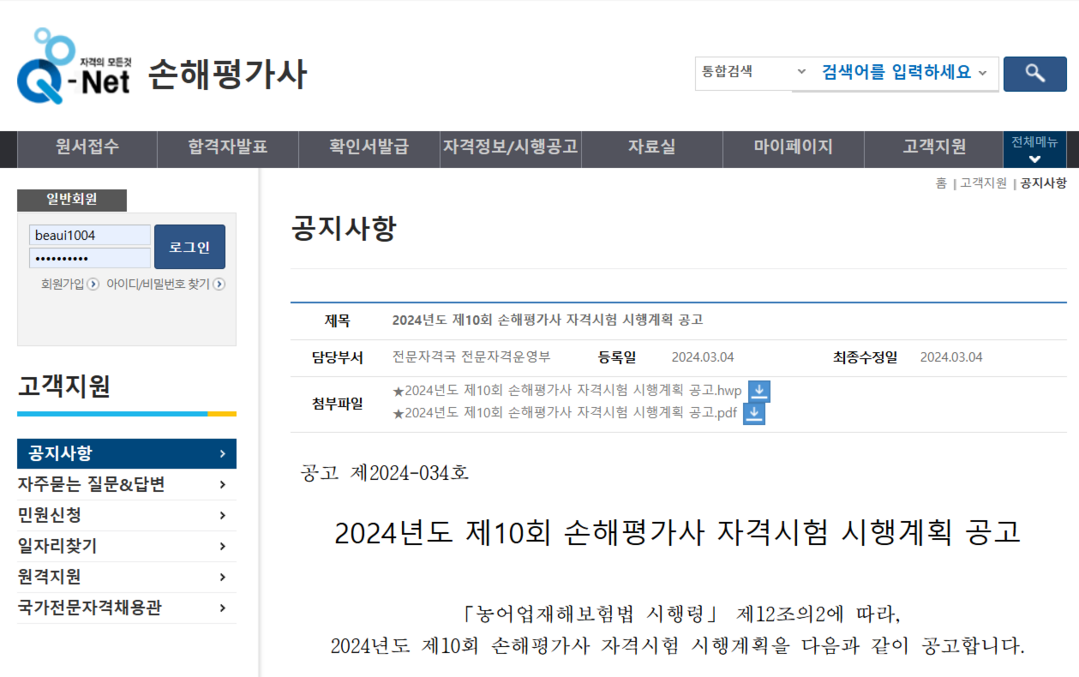This screenshot has width=1079, height=677.
Task: Click the 고객지원 breadcrumb link
Action: (x=983, y=184)
